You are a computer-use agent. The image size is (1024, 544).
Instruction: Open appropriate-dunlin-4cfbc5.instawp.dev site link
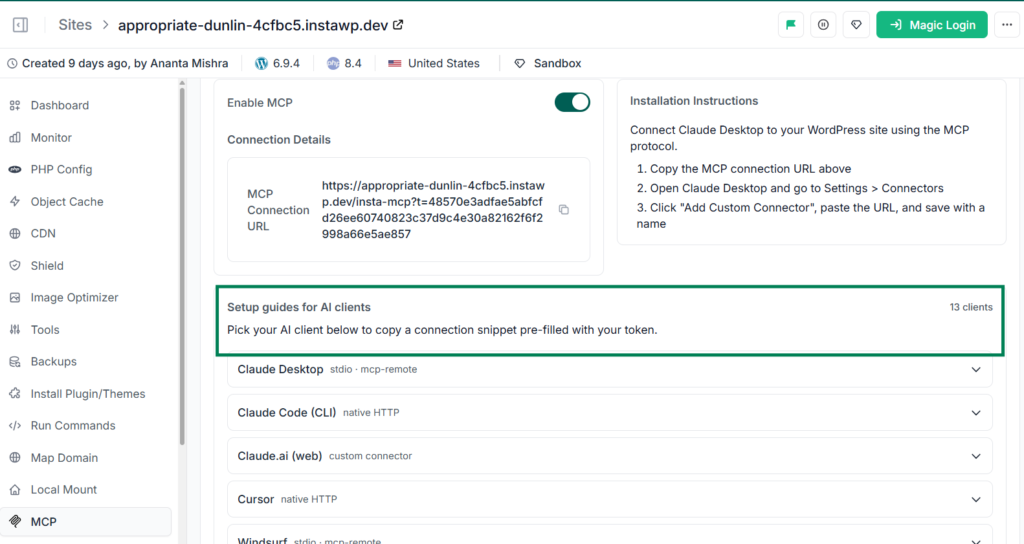click(253, 25)
